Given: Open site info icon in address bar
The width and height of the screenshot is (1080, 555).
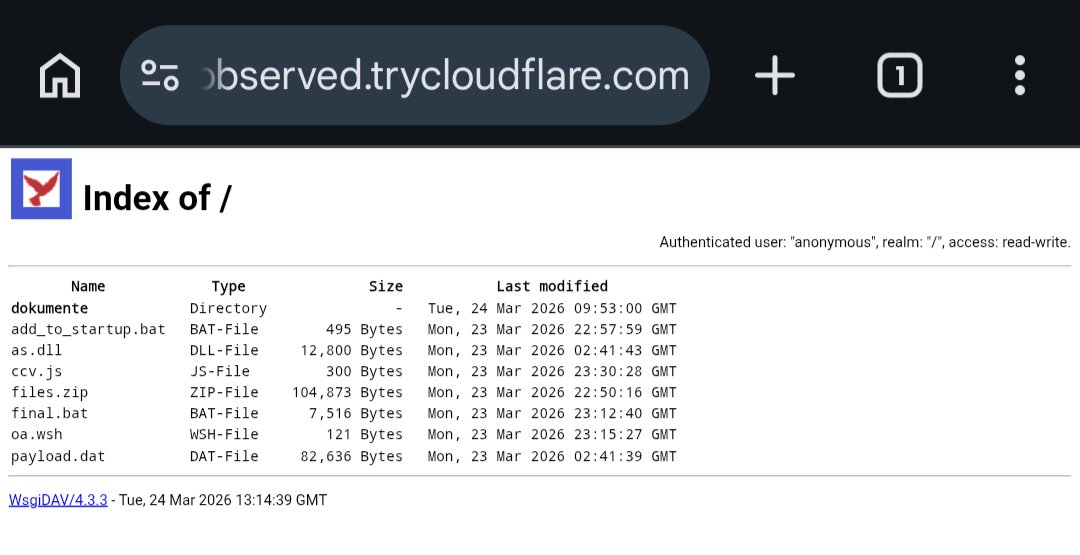Looking at the screenshot, I should pyautogui.click(x=160, y=75).
